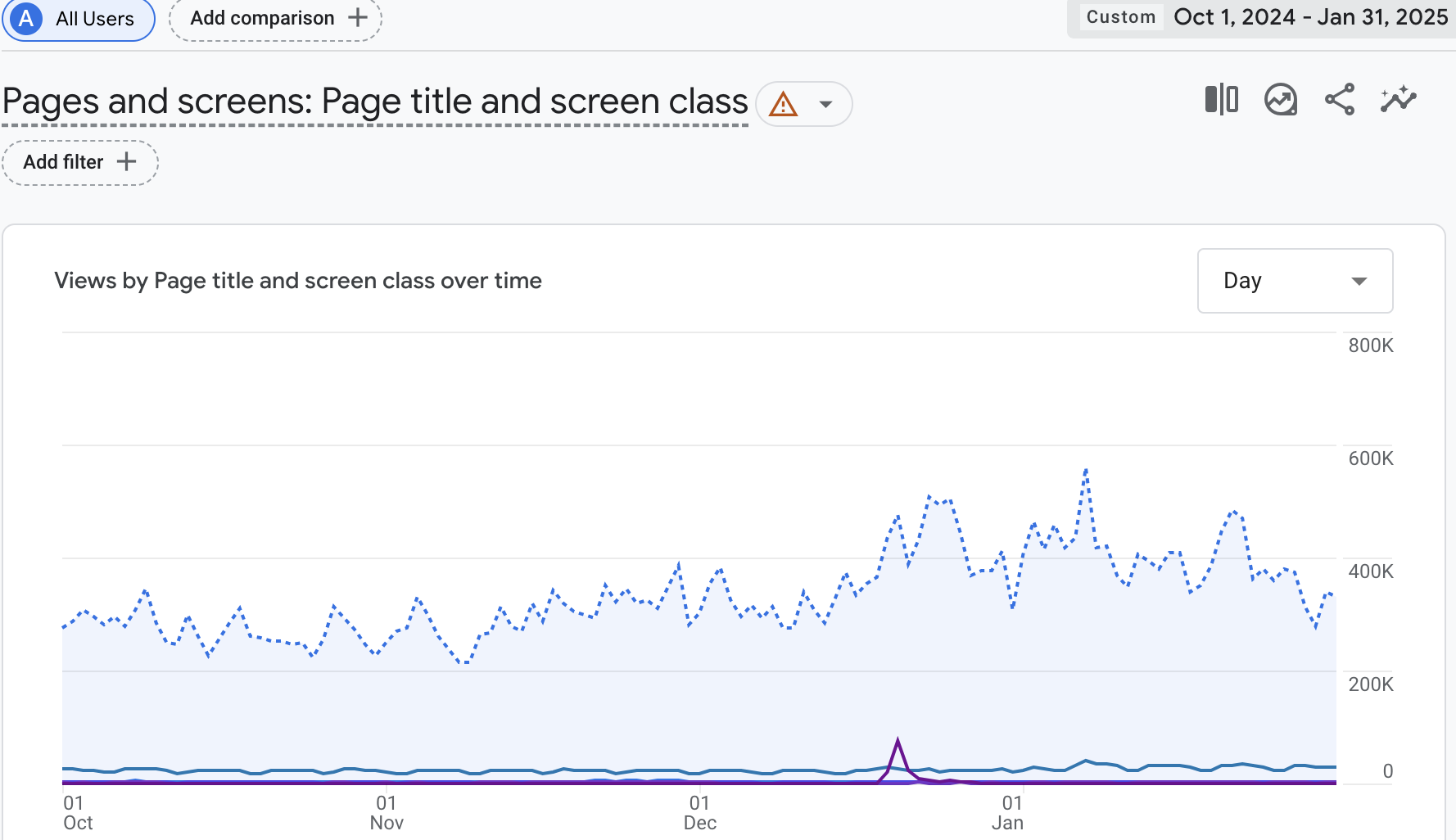Screen dimensions: 1456x840
Task: Click the share this report icon
Action: tap(1340, 100)
